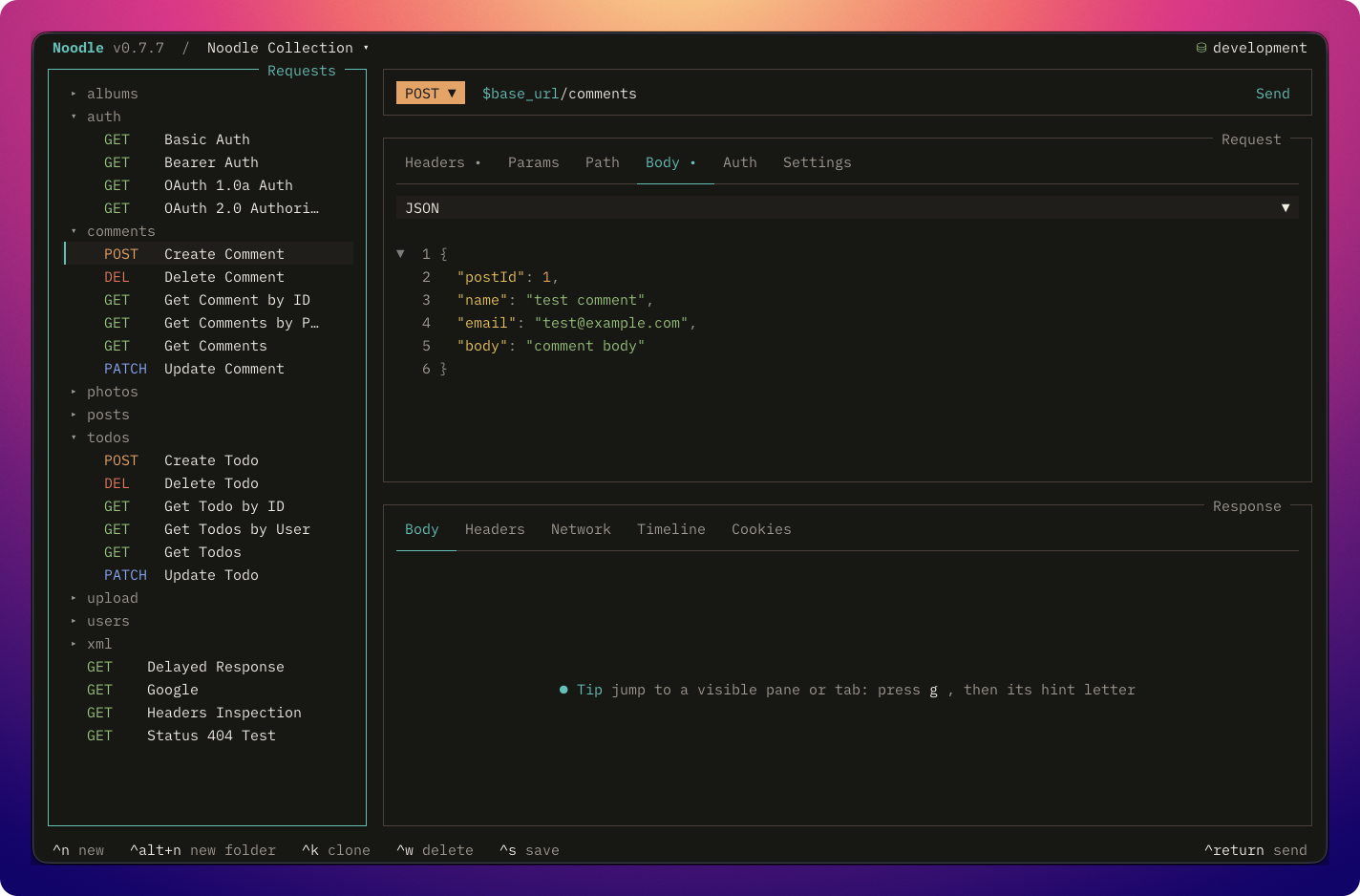Viewport: 1360px width, 896px height.
Task: Switch to the response Headers tab
Action: pyautogui.click(x=495, y=529)
